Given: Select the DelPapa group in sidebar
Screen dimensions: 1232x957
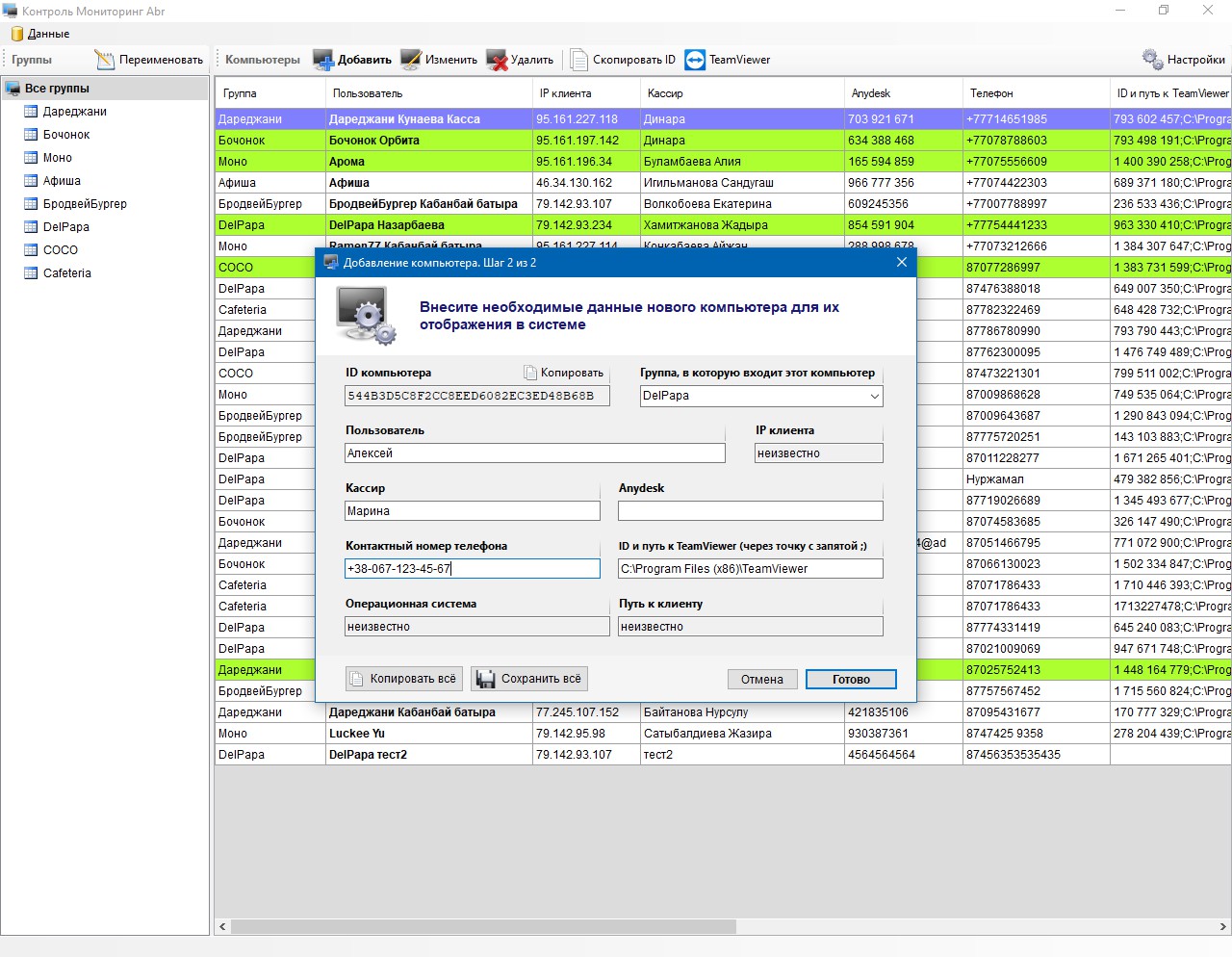Looking at the screenshot, I should pos(66,227).
